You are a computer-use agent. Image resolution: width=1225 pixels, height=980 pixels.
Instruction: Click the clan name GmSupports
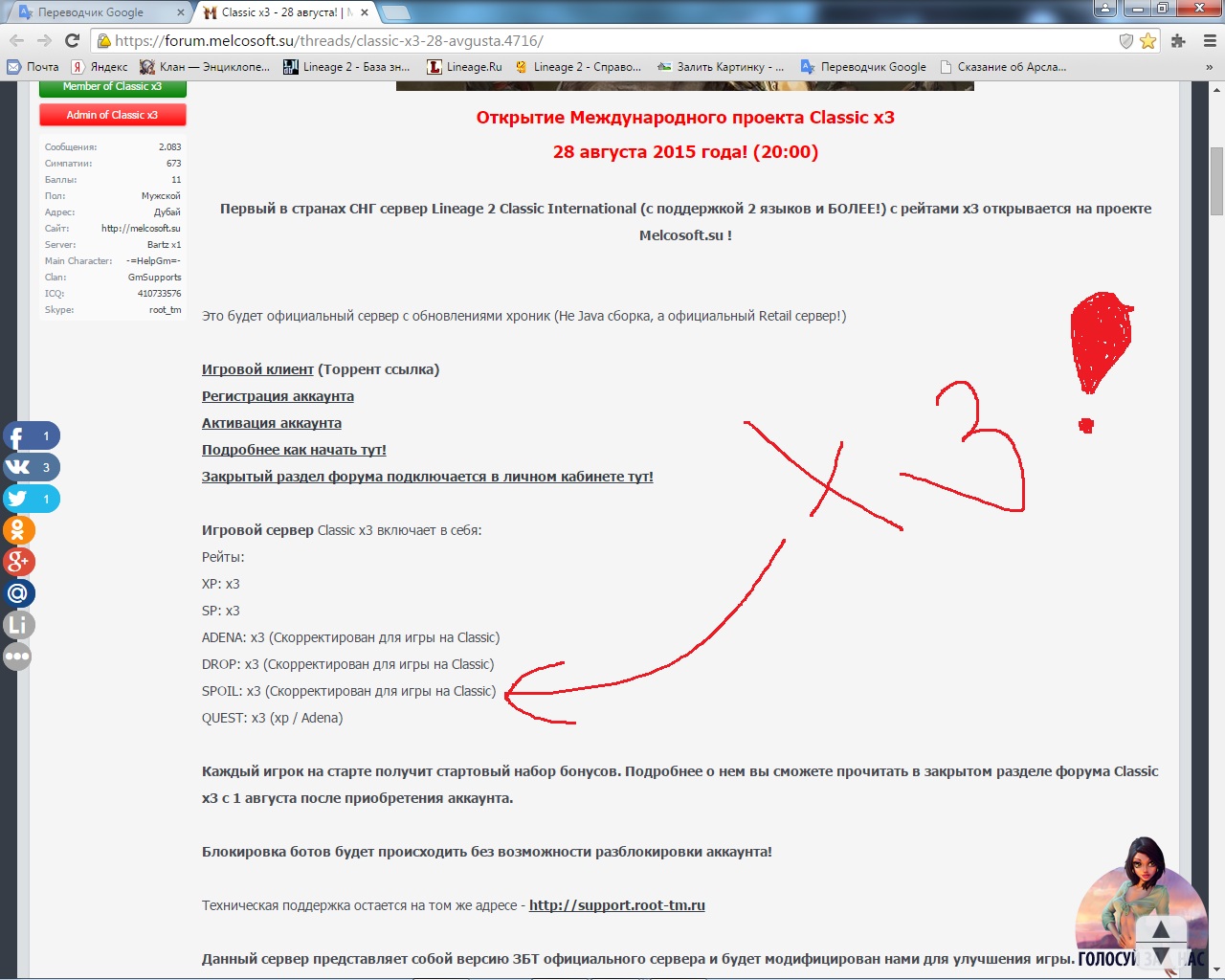click(154, 278)
